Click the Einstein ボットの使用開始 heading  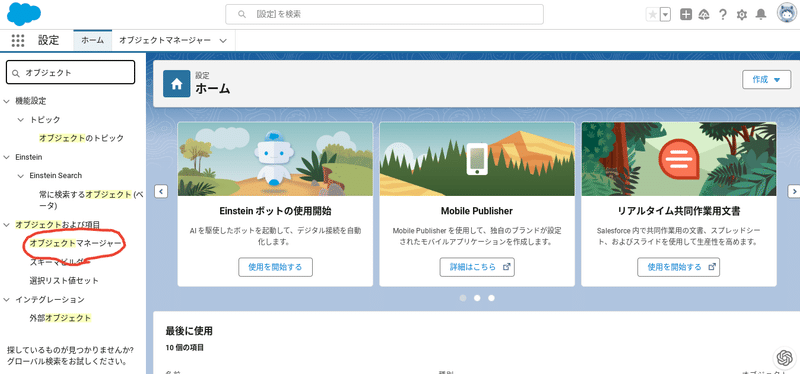[x=275, y=211]
